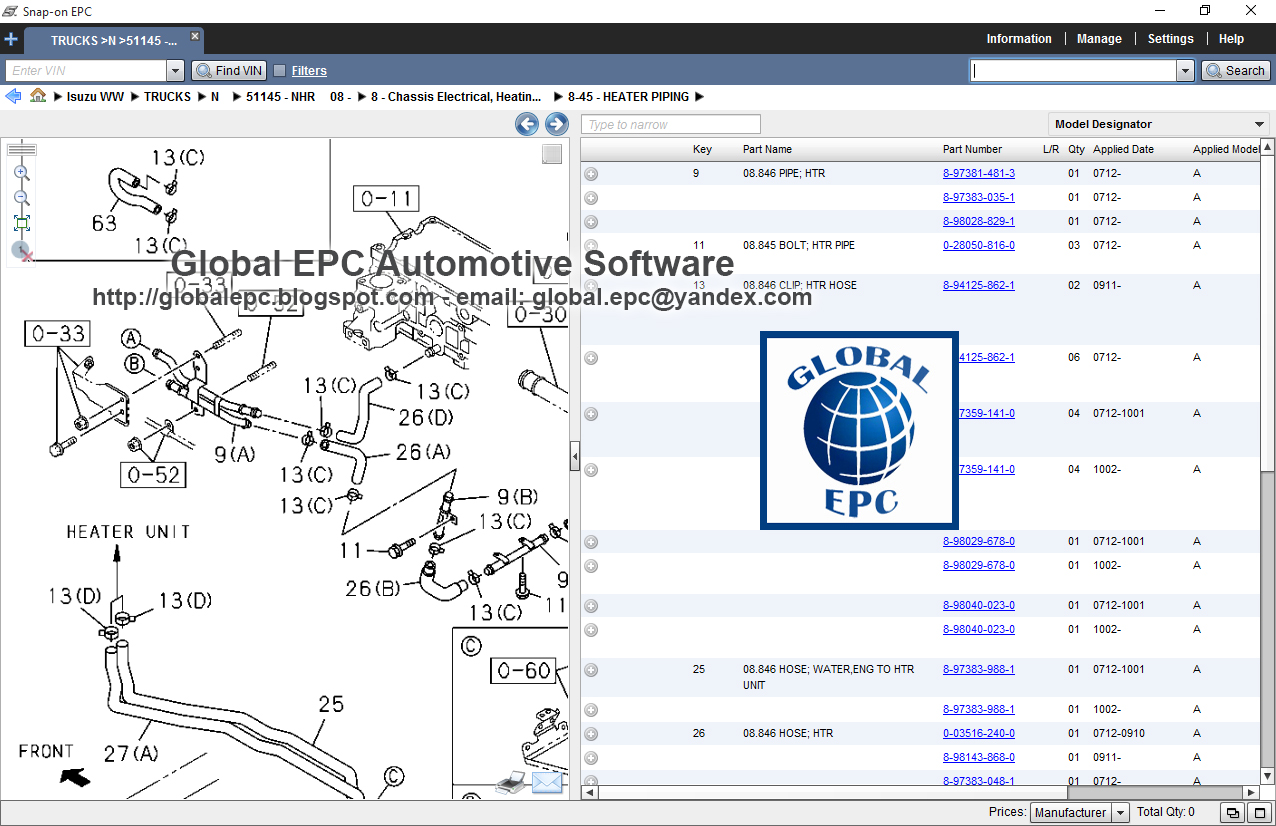Open the Filters link
This screenshot has height=826, width=1276.
[309, 71]
